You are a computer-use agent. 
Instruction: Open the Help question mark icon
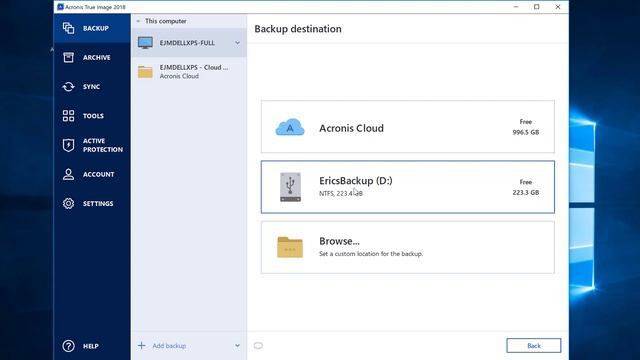68,346
